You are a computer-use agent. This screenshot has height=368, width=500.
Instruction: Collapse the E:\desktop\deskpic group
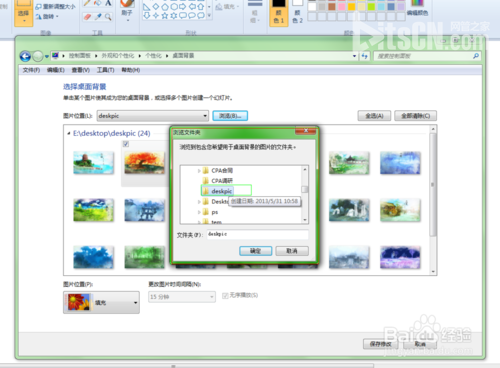[x=69, y=133]
